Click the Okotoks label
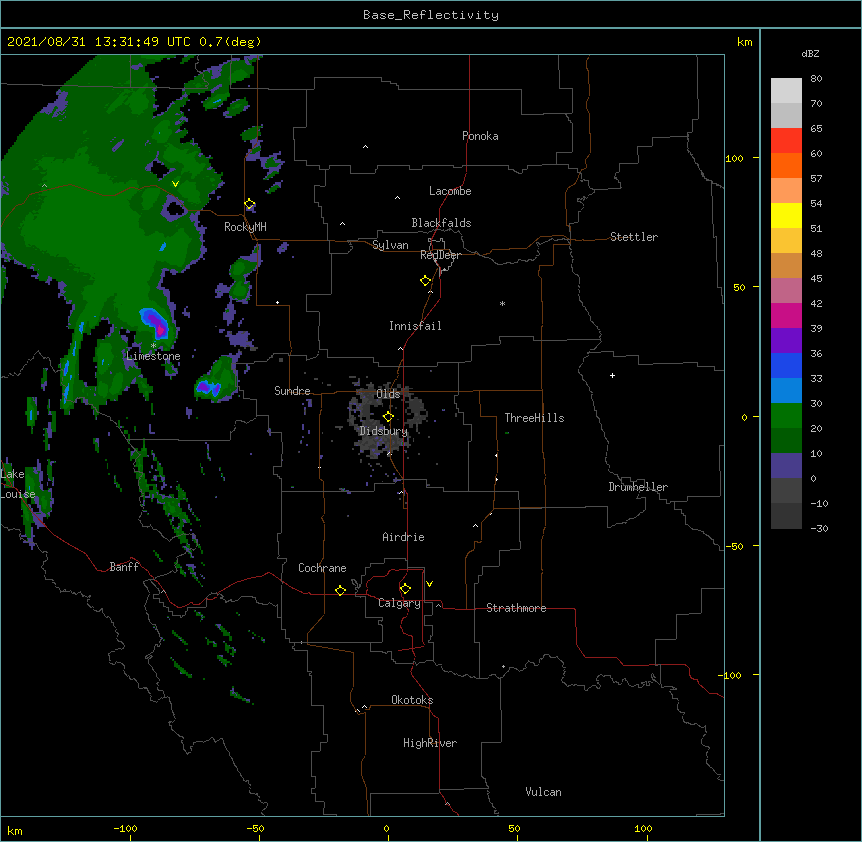The width and height of the screenshot is (862, 842). point(412,700)
